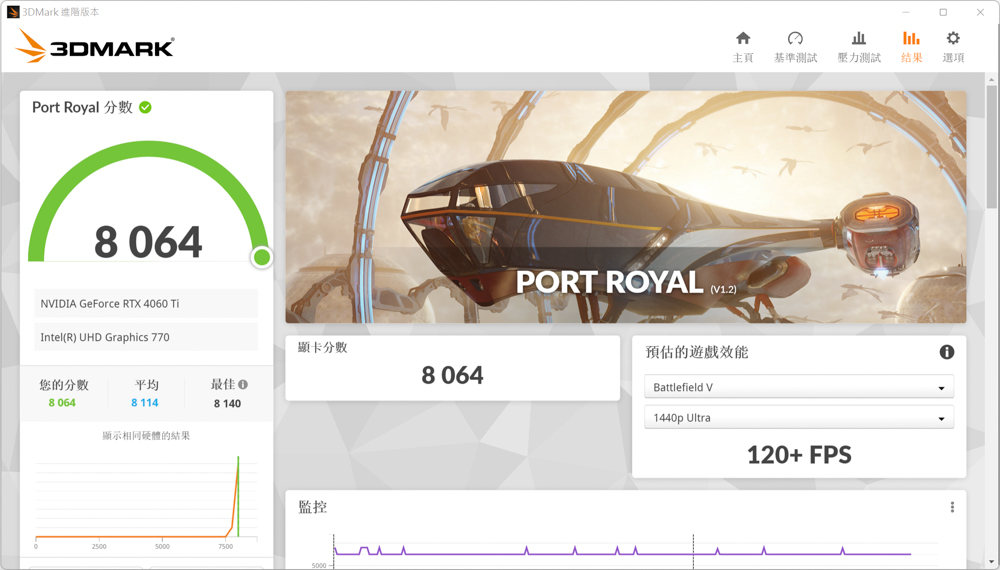Click the 3DMark logo
This screenshot has width=1000, height=570.
[94, 46]
